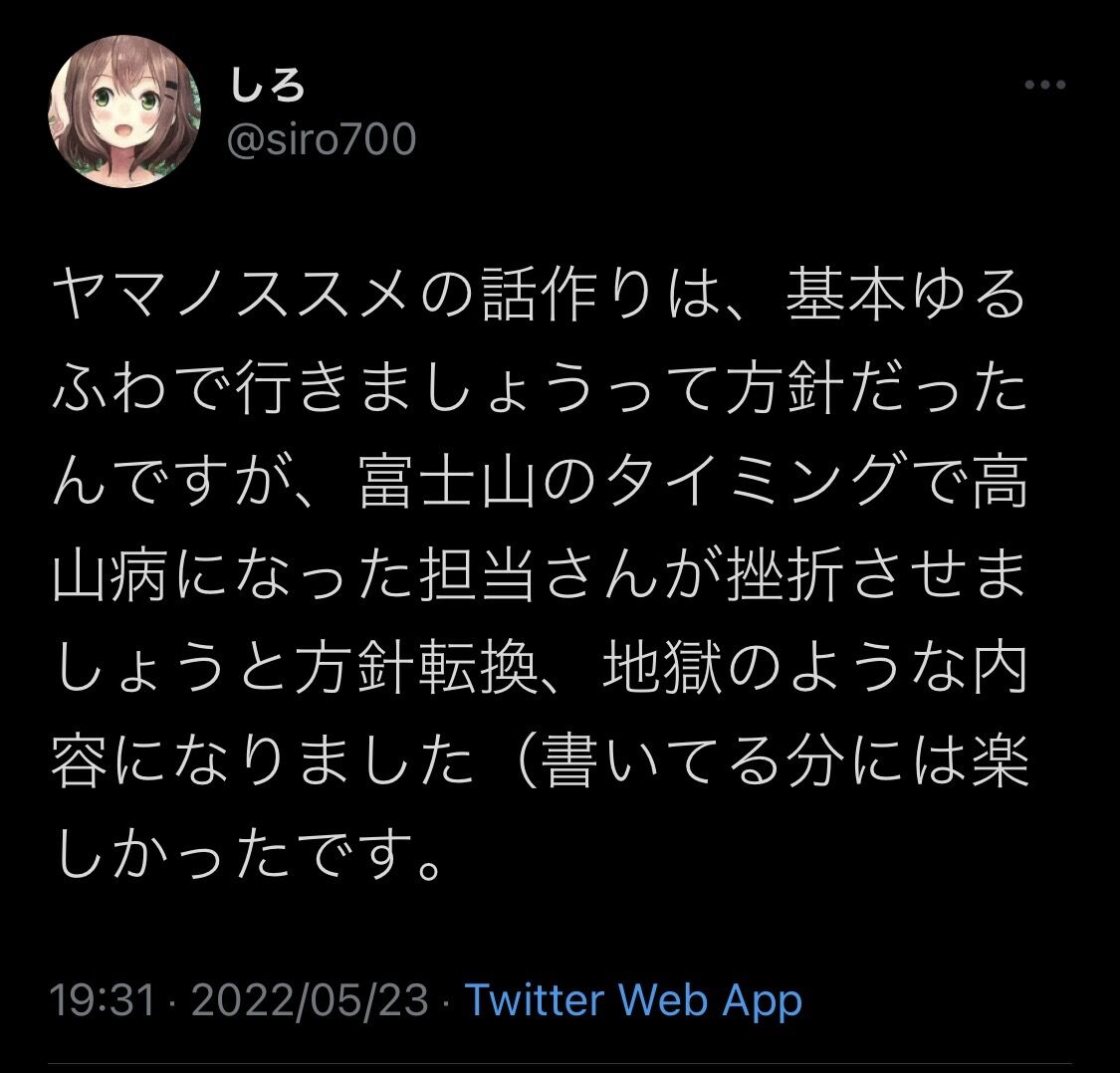Open the Twitter Web App source link

click(633, 998)
